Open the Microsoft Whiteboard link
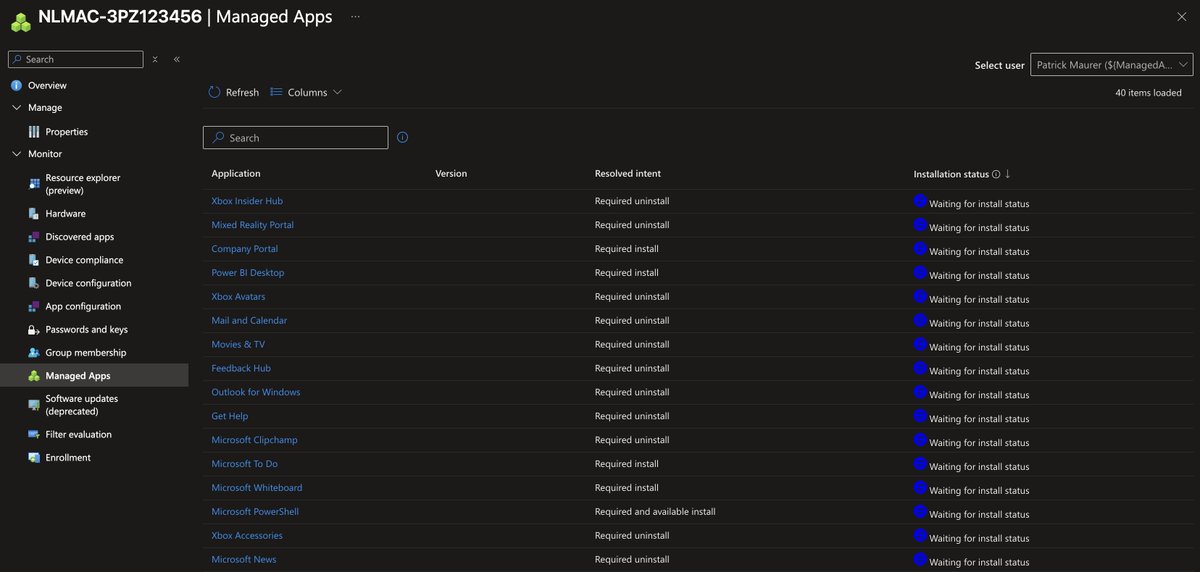 (257, 488)
